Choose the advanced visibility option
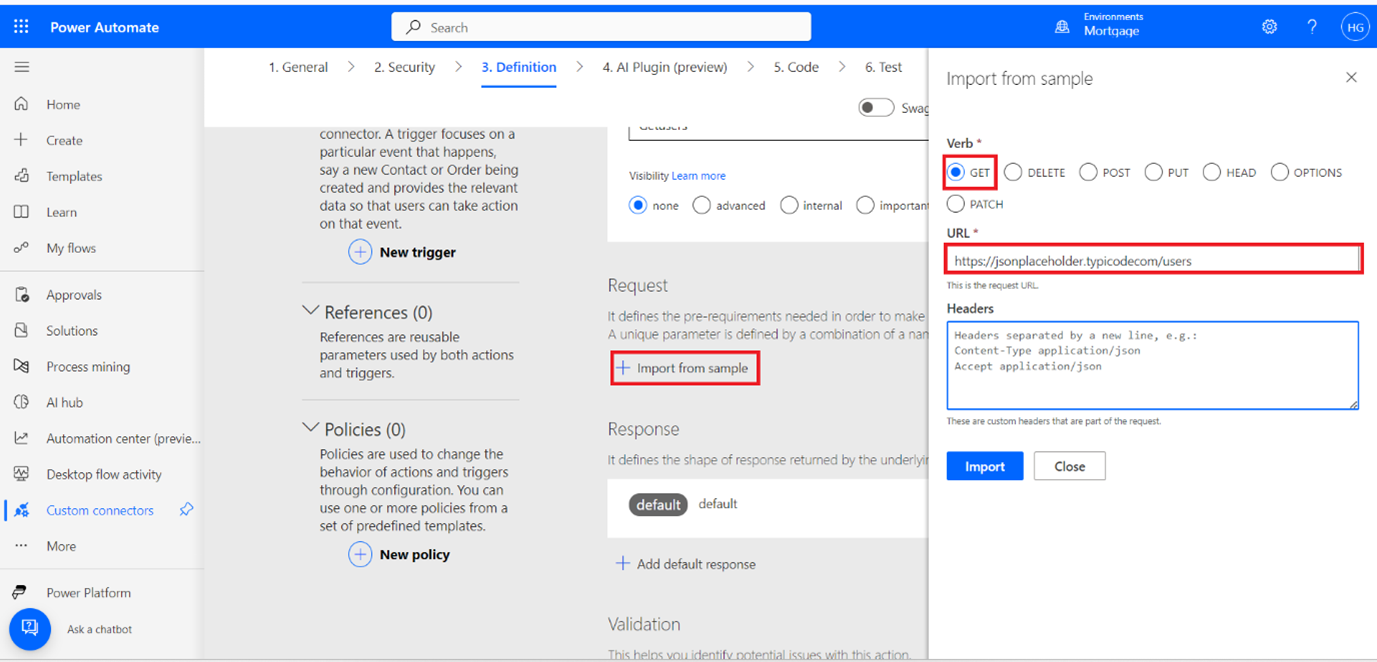This screenshot has width=1377, height=662. [702, 206]
